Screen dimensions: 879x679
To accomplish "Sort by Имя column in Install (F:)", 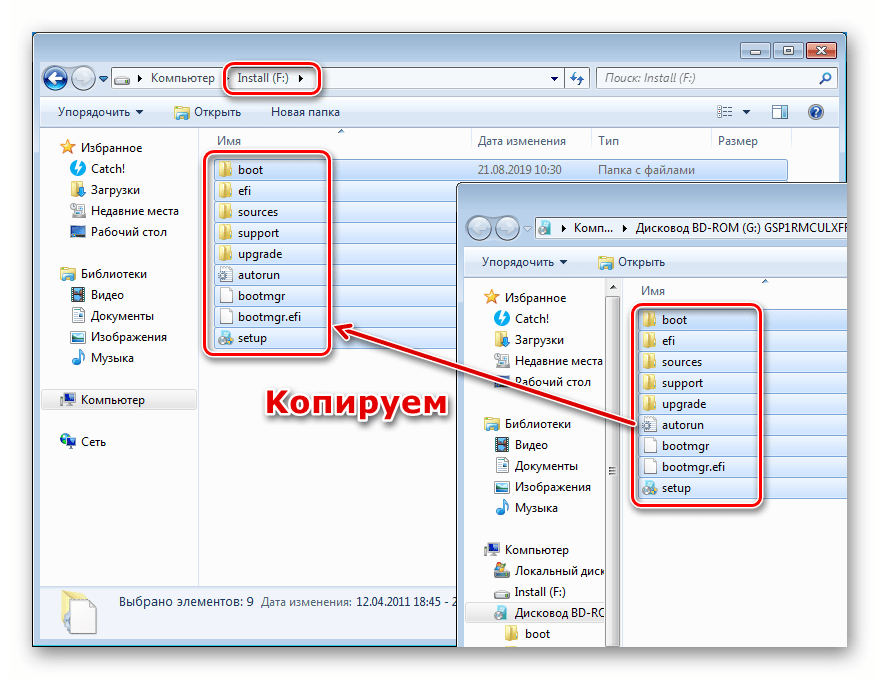I will (x=229, y=141).
